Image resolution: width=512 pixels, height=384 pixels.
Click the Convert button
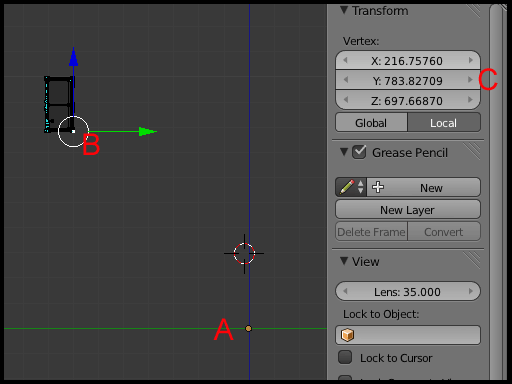click(444, 232)
